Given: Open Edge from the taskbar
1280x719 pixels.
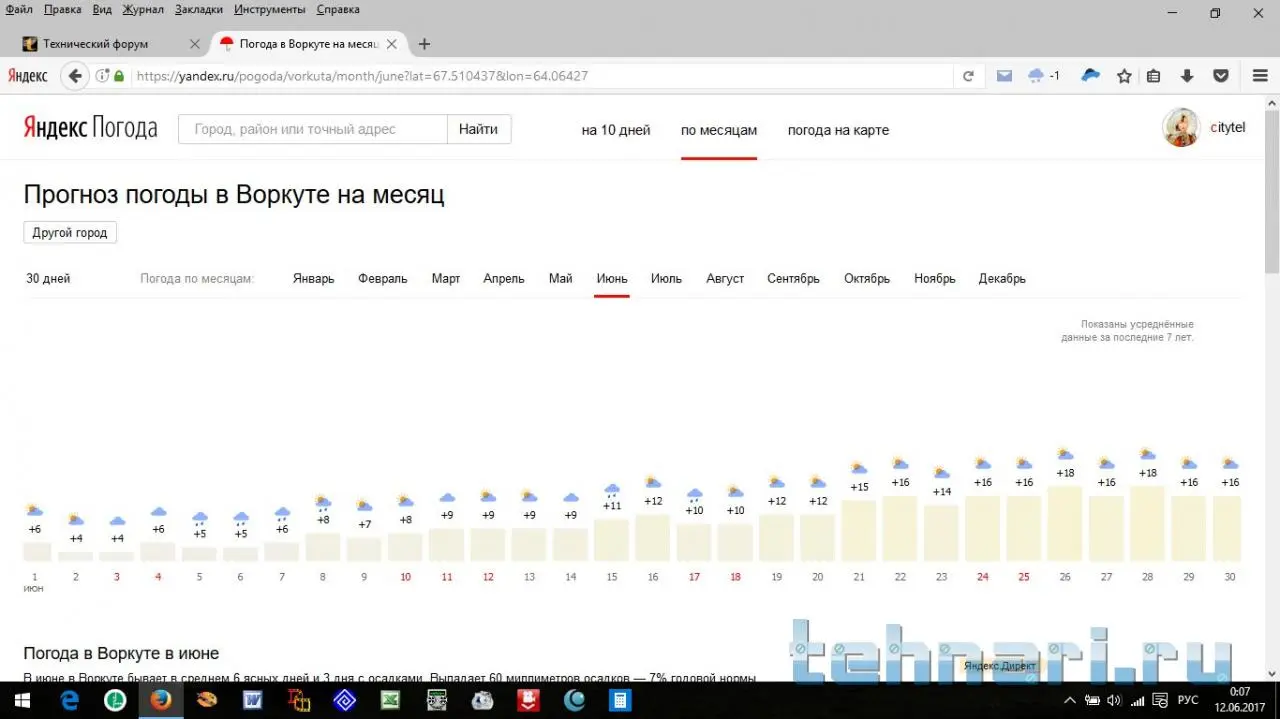Looking at the screenshot, I should click(x=69, y=700).
